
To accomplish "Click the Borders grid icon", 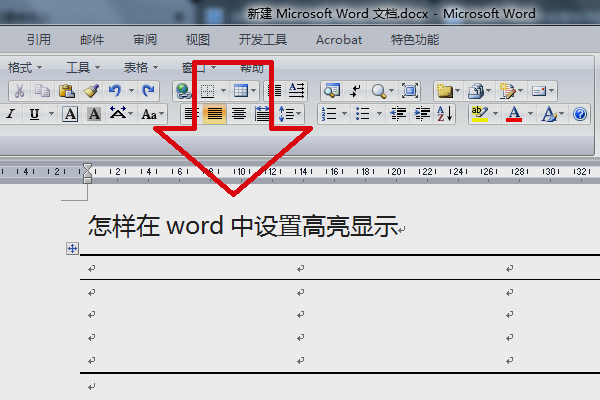I will [x=207, y=91].
